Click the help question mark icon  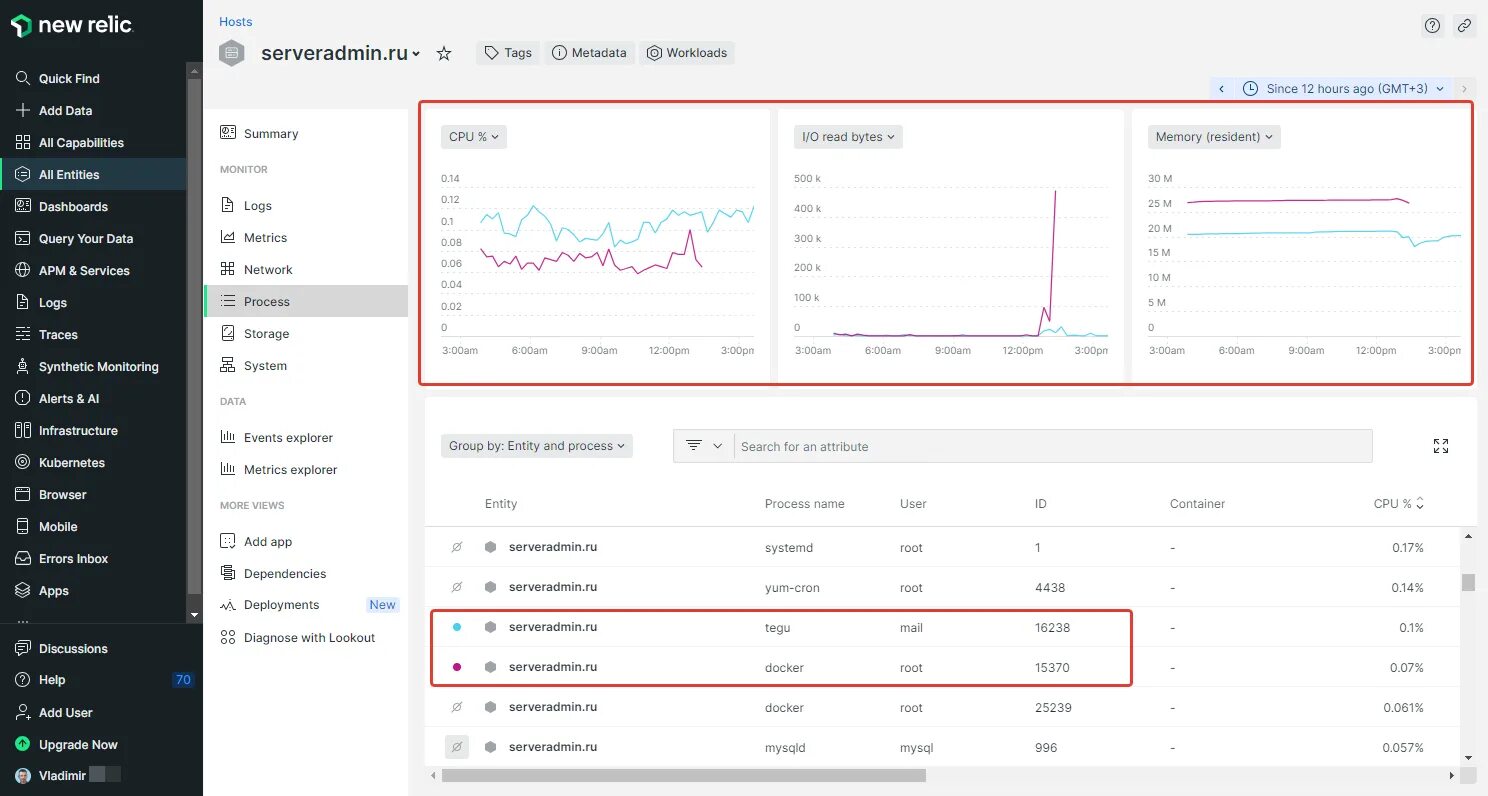pos(1433,26)
